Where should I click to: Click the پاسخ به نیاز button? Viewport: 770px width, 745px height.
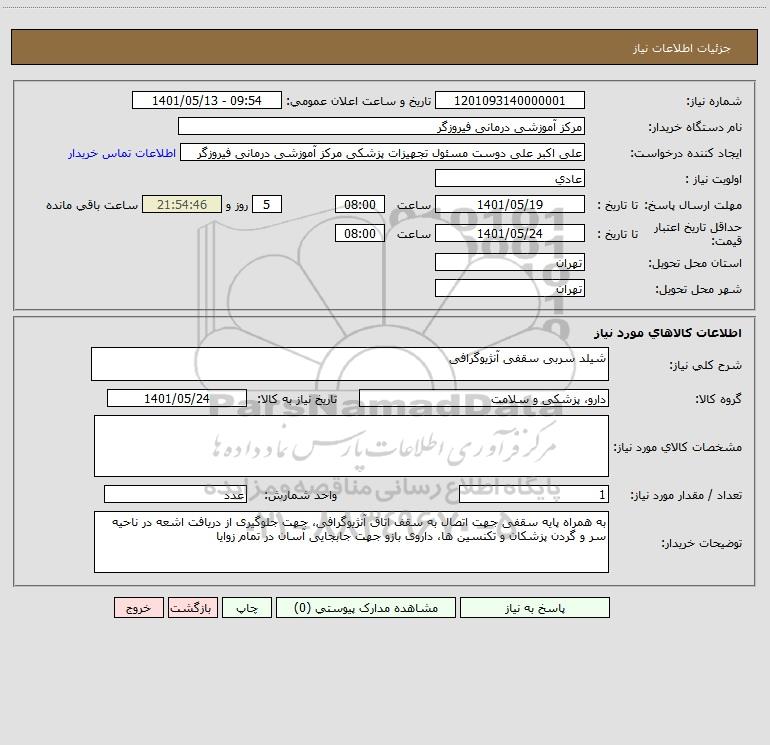[x=535, y=608]
